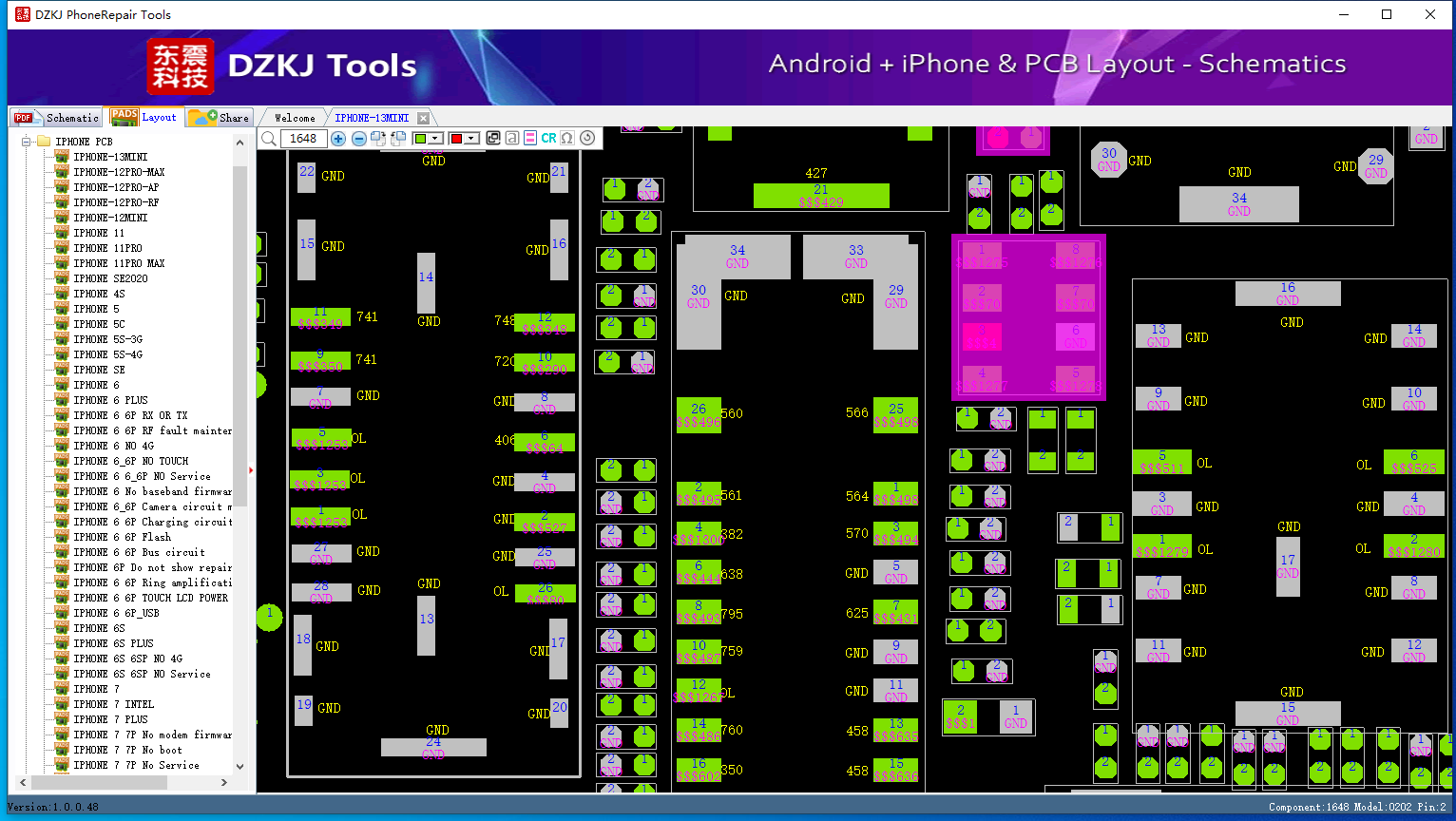
Task: Switch to the Schematic tab
Action: [57, 118]
